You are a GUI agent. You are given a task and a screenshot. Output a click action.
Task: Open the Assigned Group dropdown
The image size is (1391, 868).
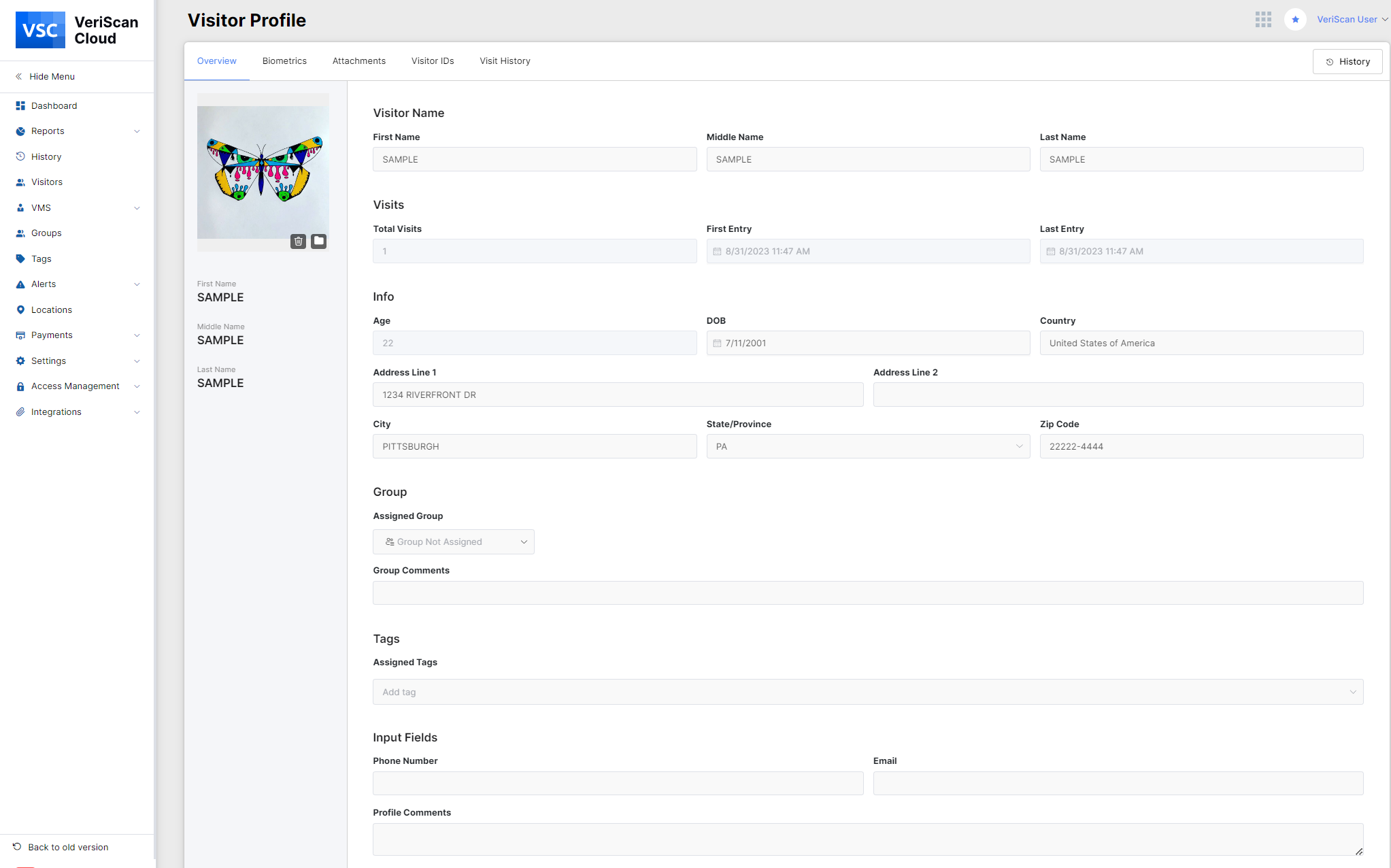pyautogui.click(x=454, y=541)
